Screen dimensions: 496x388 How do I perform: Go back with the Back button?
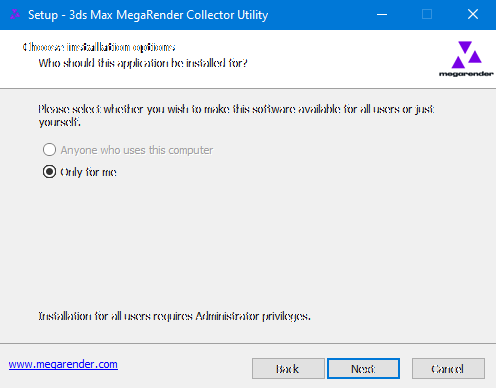[x=288, y=369]
